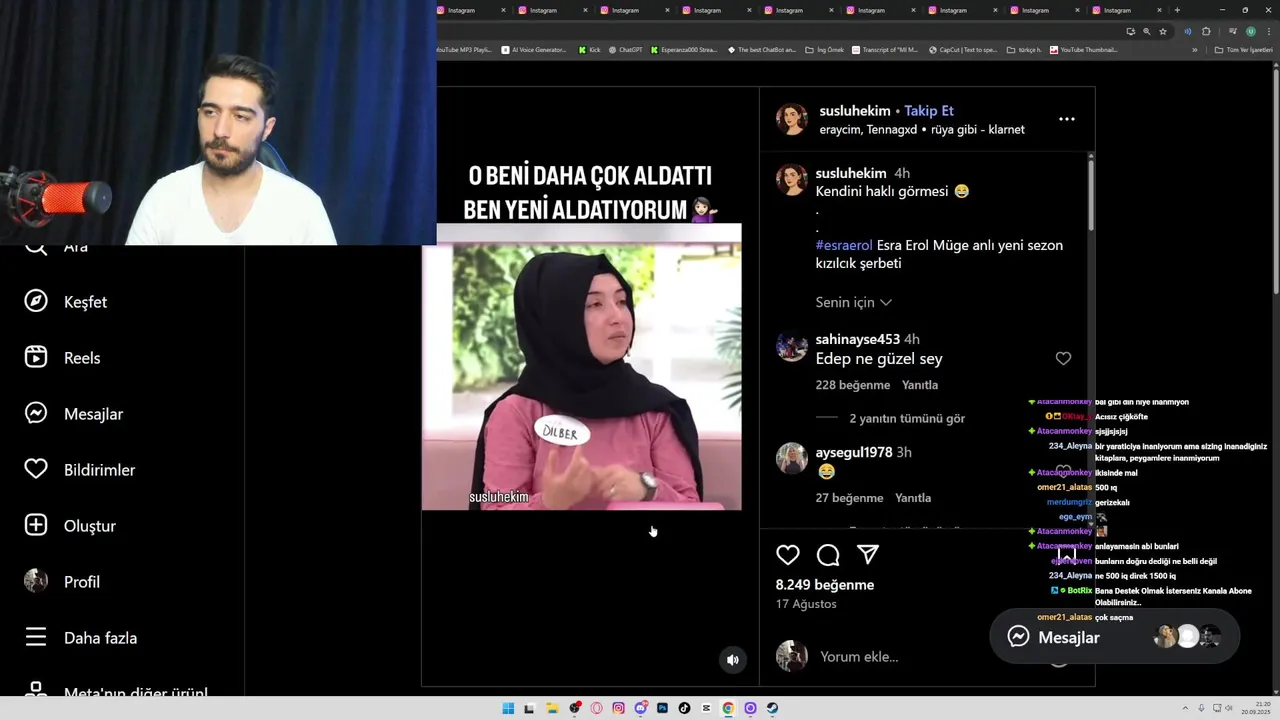Click the zoom magnifier icon in address bar

click(x=1146, y=31)
